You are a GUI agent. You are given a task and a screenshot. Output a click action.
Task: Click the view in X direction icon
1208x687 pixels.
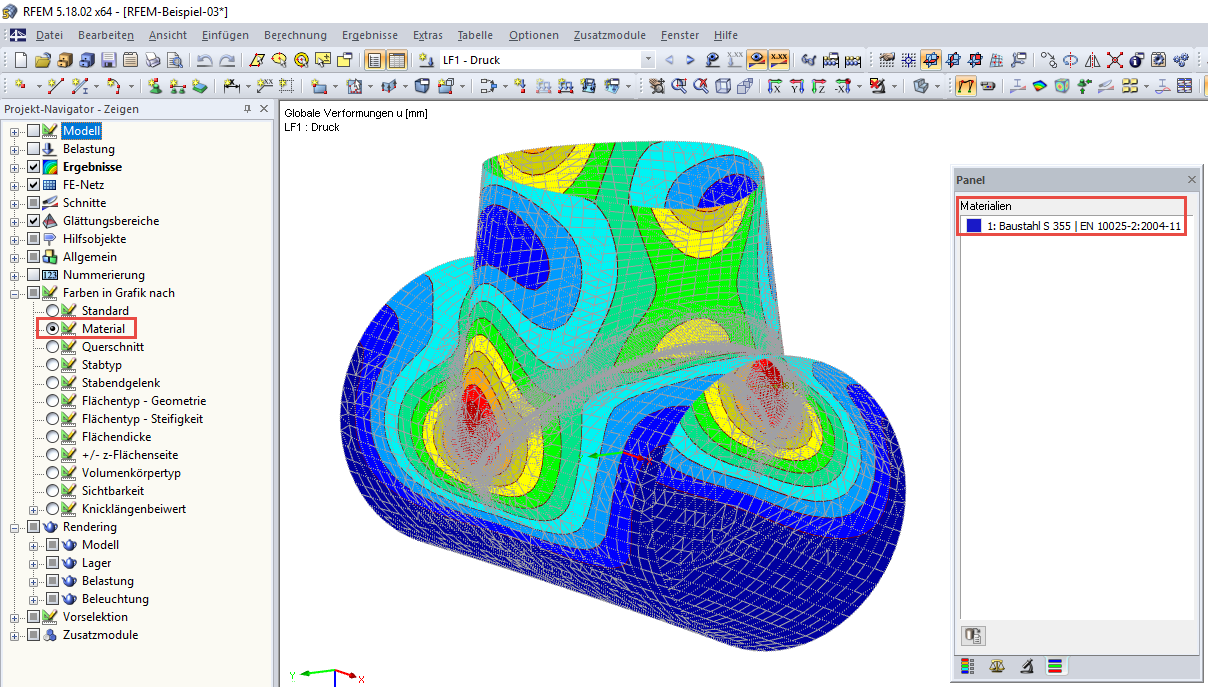774,86
